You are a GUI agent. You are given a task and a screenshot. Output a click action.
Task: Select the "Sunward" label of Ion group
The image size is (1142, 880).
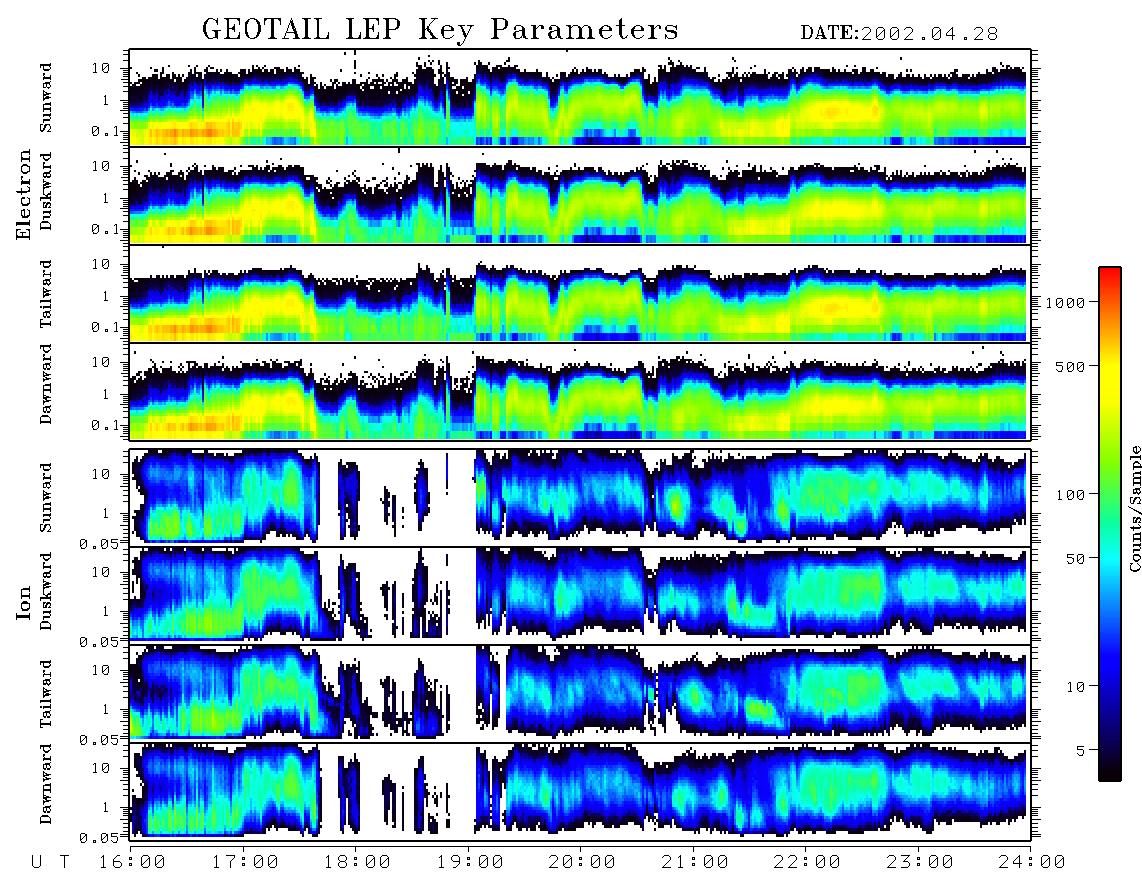pos(46,497)
